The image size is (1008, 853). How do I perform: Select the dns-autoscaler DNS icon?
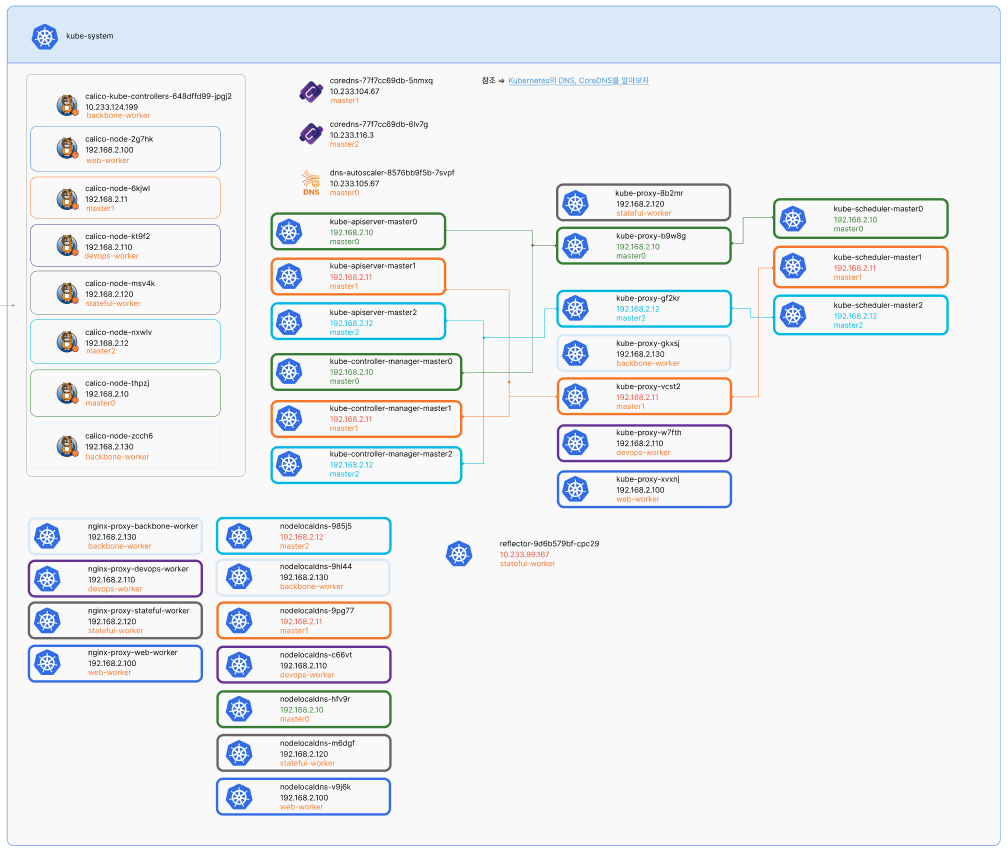tap(311, 183)
